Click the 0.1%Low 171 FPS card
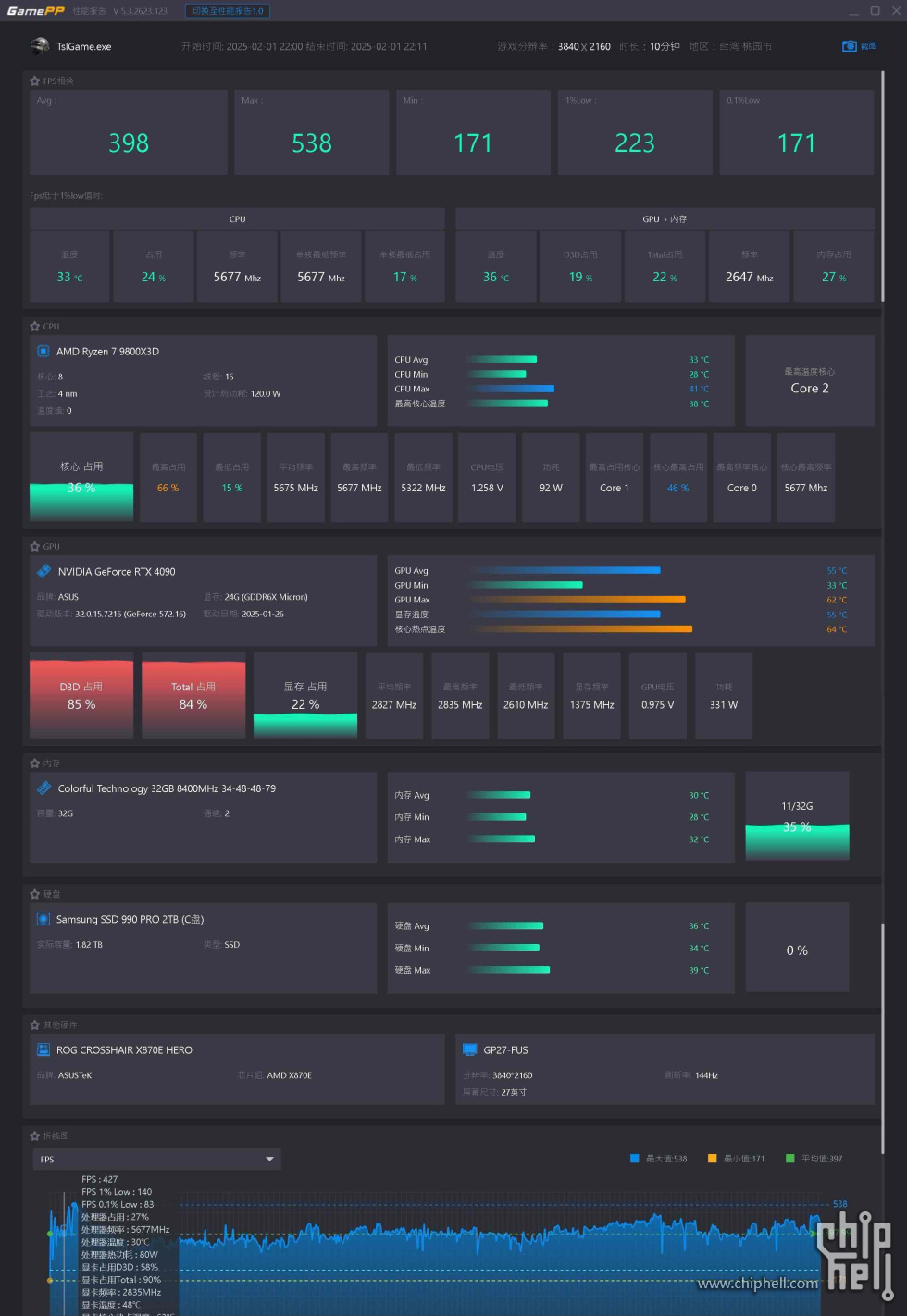 coord(797,132)
